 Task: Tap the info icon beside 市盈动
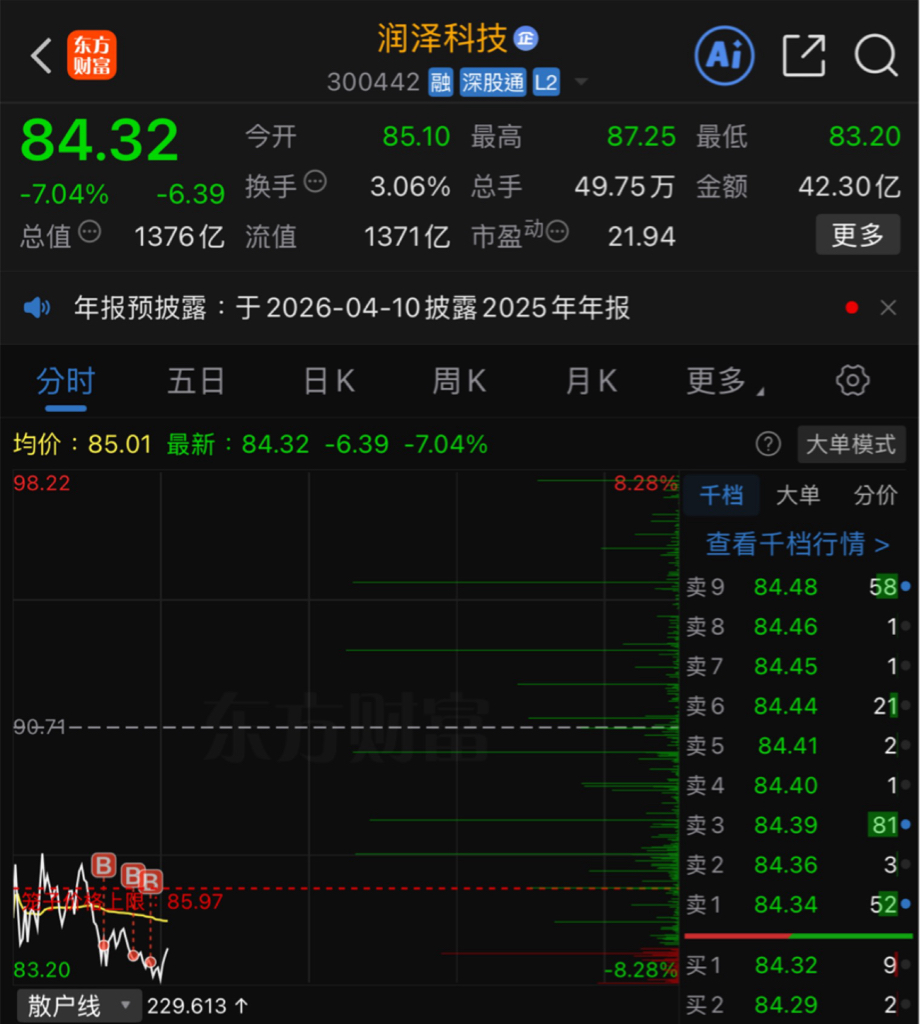pos(557,231)
